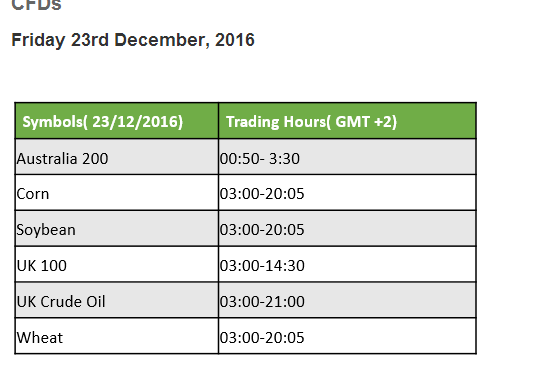Viewport: 552px width, 375px height.
Task: Click the 03:00-21:00 trading hours cell
Action: (x=347, y=300)
